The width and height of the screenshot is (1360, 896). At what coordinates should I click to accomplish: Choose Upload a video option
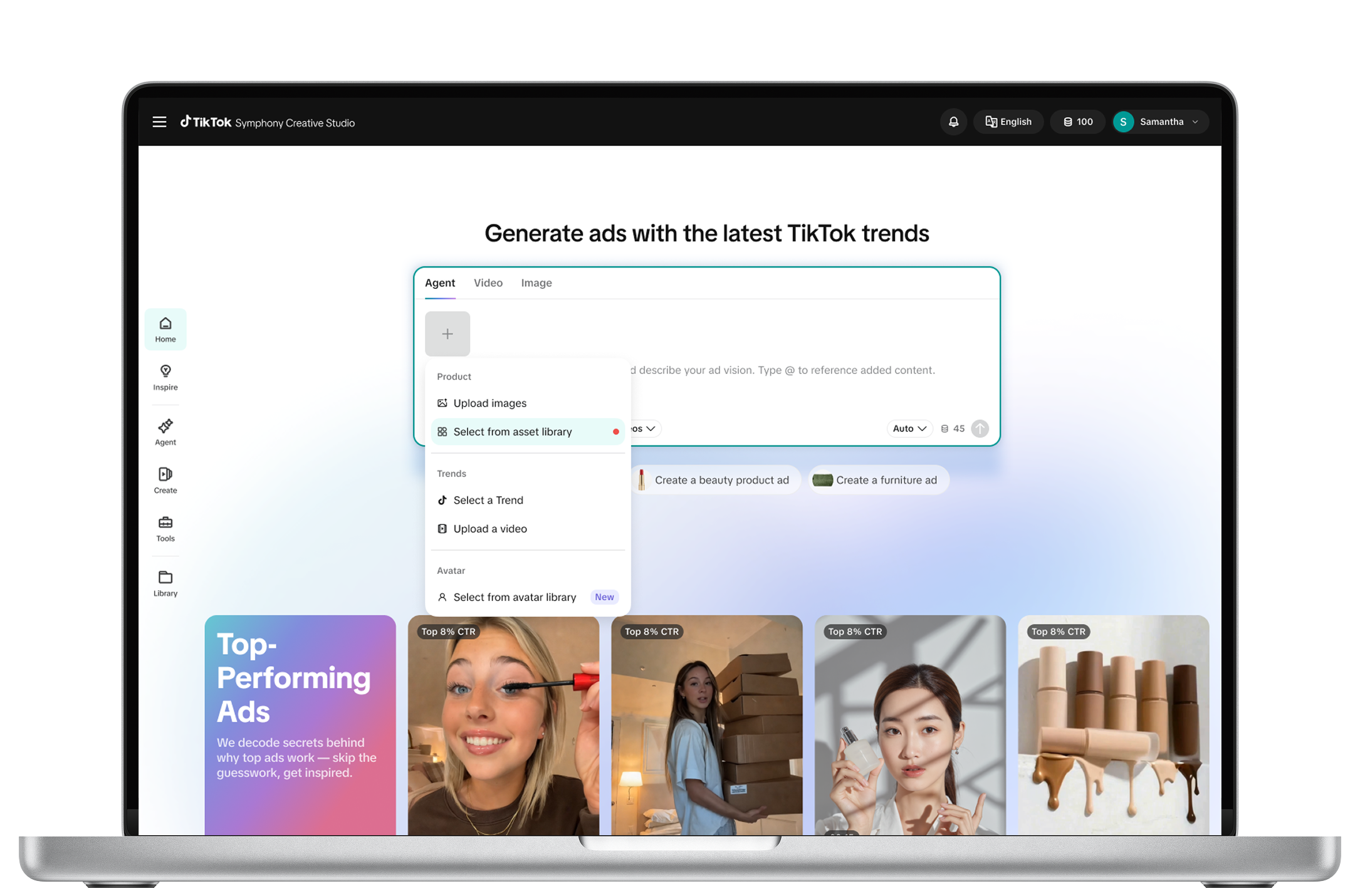click(x=528, y=529)
